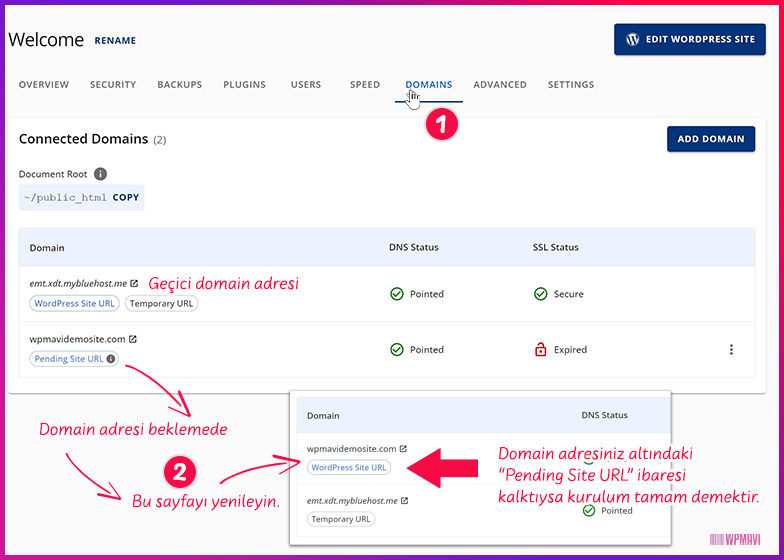Open the Plugins tab
This screenshot has width=784, height=560.
[x=244, y=85]
